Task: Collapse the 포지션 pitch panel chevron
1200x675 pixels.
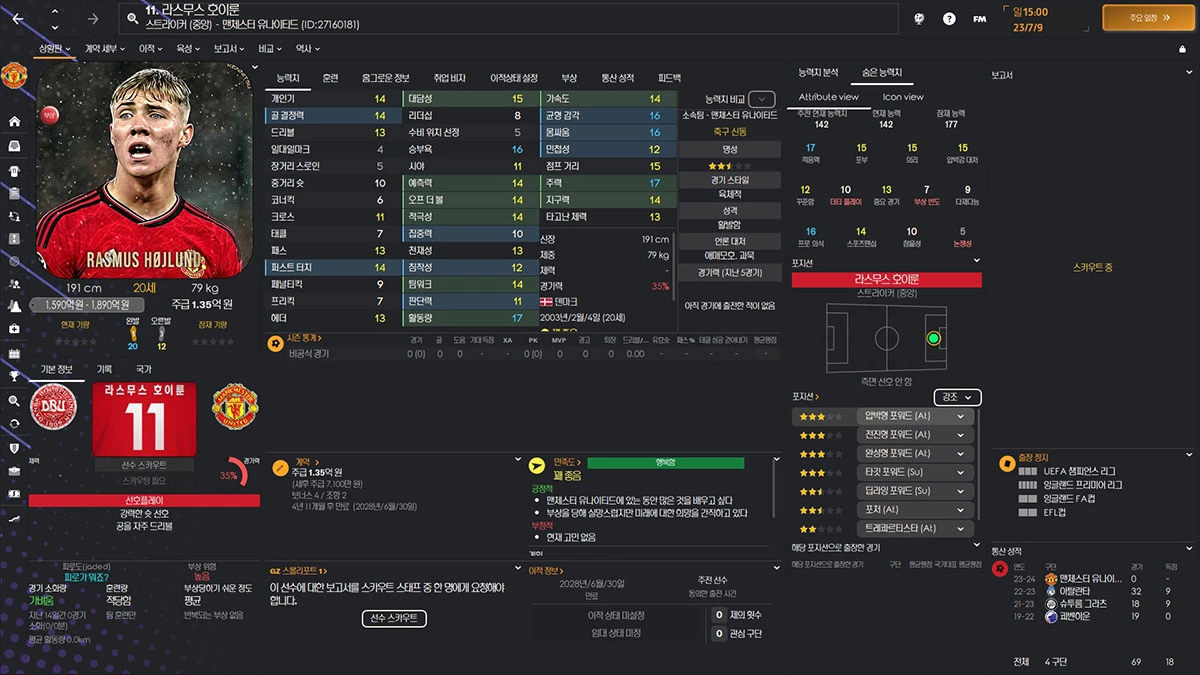Action: pyautogui.click(x=977, y=262)
